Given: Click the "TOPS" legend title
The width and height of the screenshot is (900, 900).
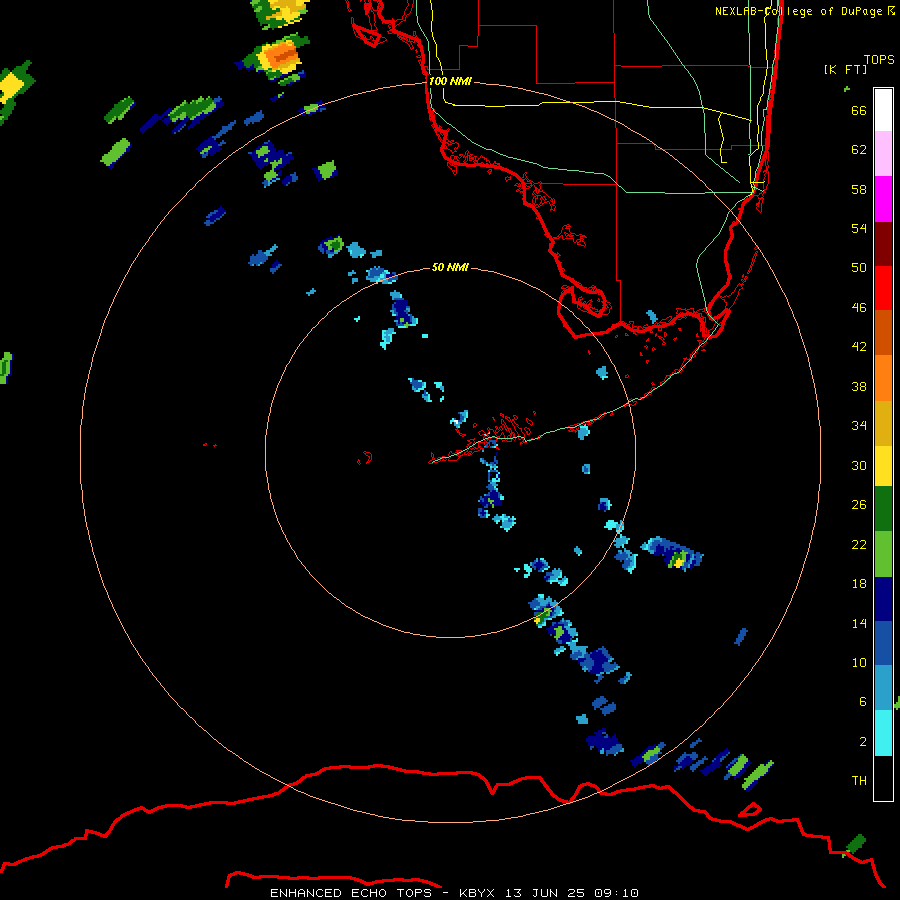Looking at the screenshot, I should 879,59.
